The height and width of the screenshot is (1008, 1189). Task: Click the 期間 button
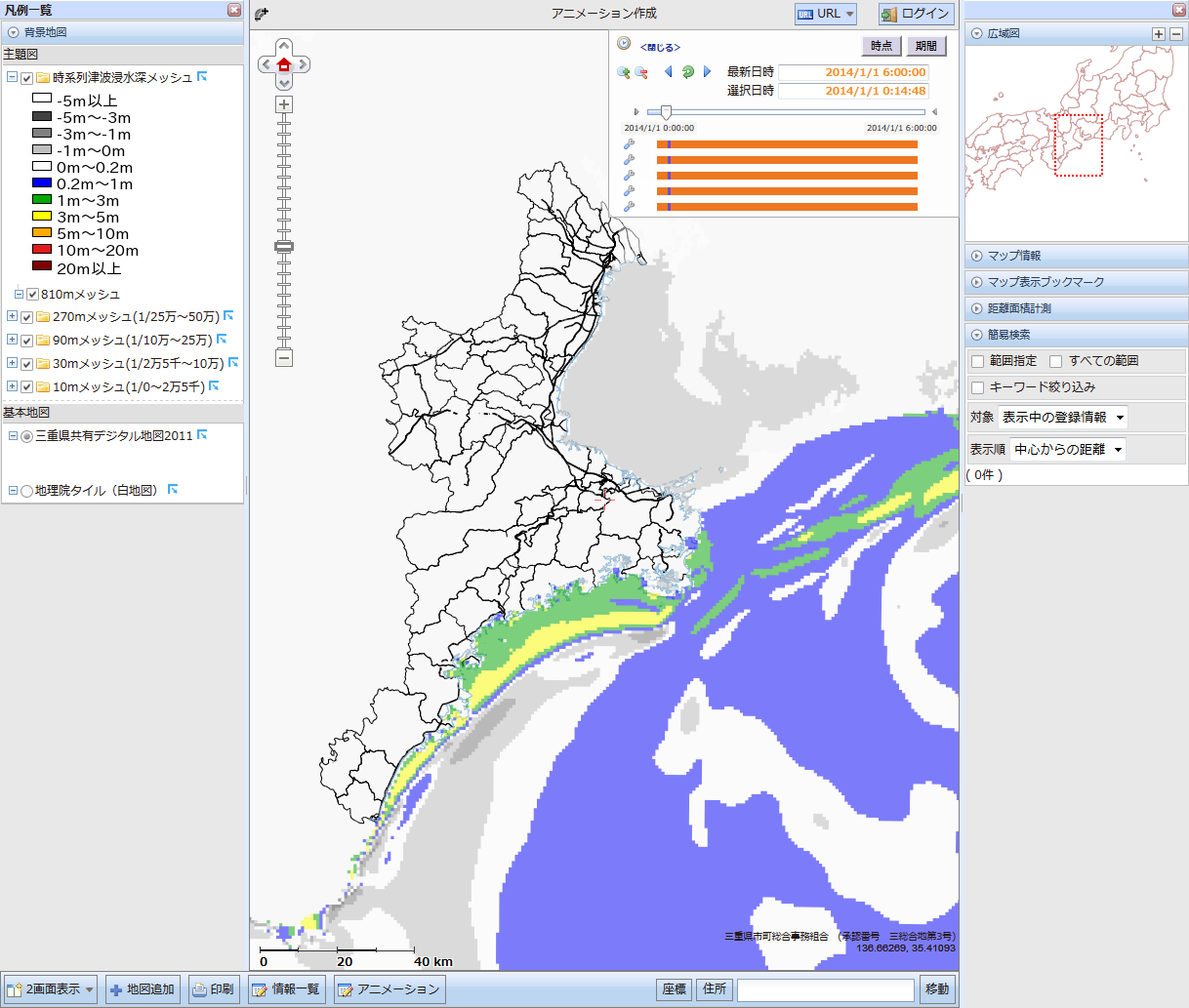[x=926, y=46]
